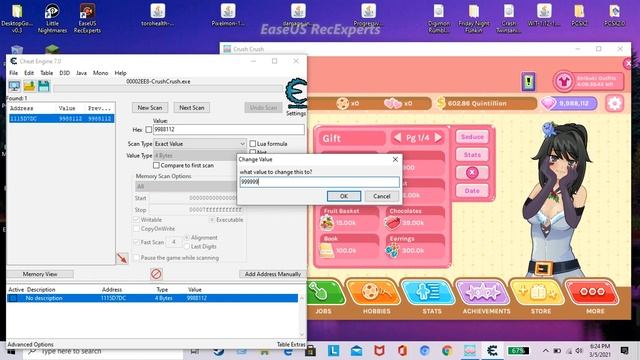The width and height of the screenshot is (640, 360).
Task: Click Cancel in Change Value dialog
Action: (382, 196)
